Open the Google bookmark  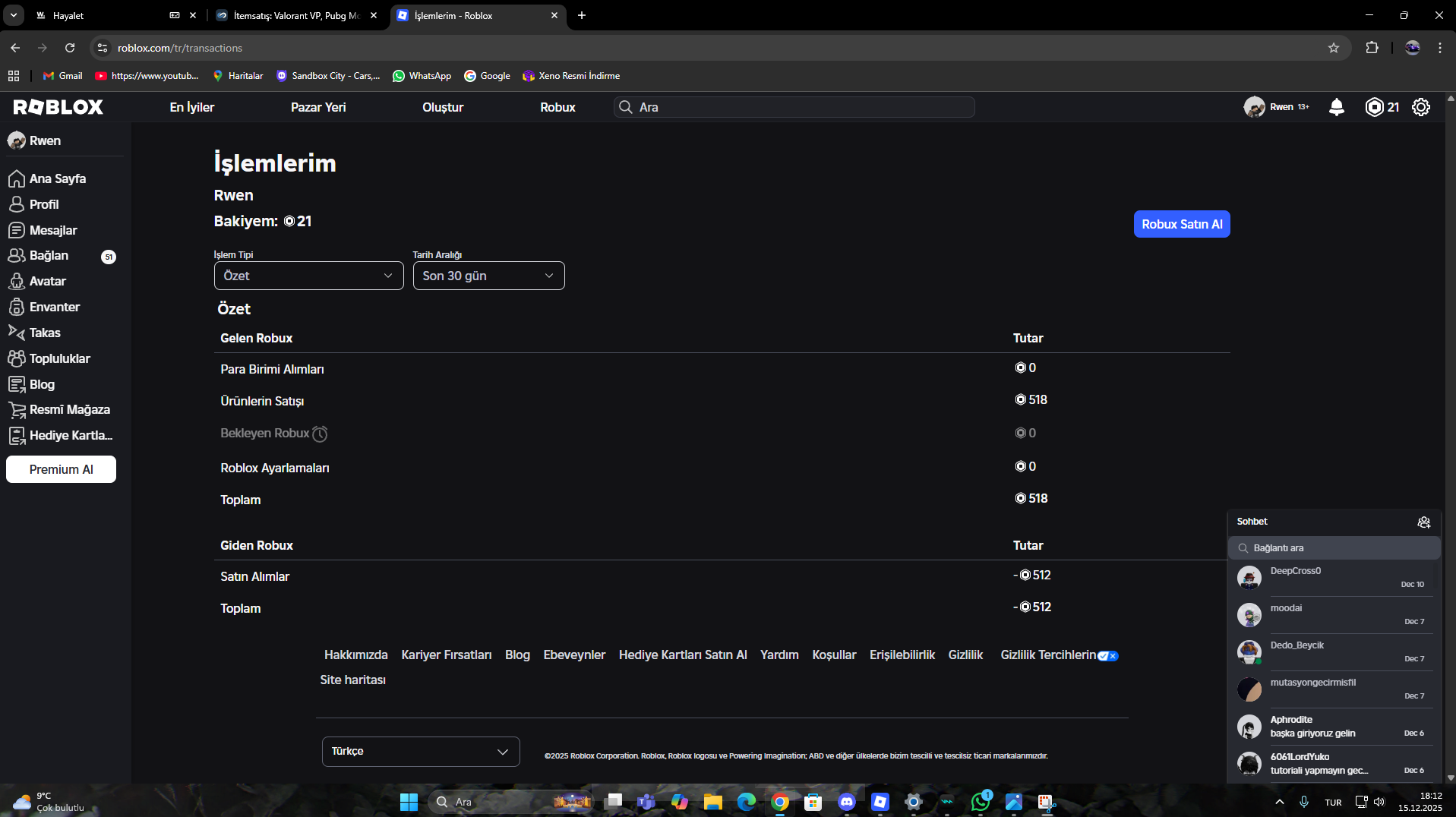(x=487, y=76)
